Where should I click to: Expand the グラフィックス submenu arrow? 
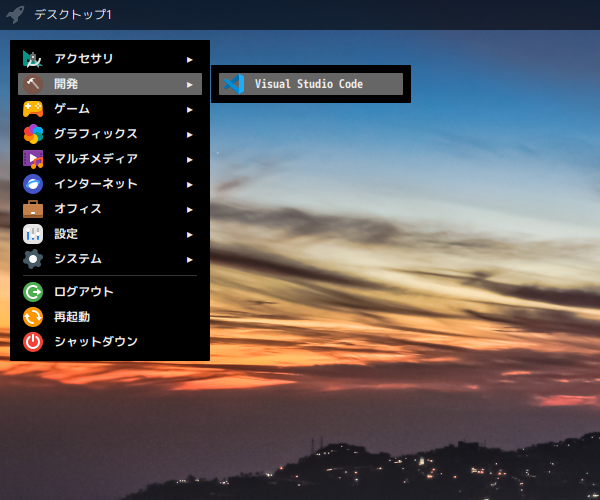(189, 135)
